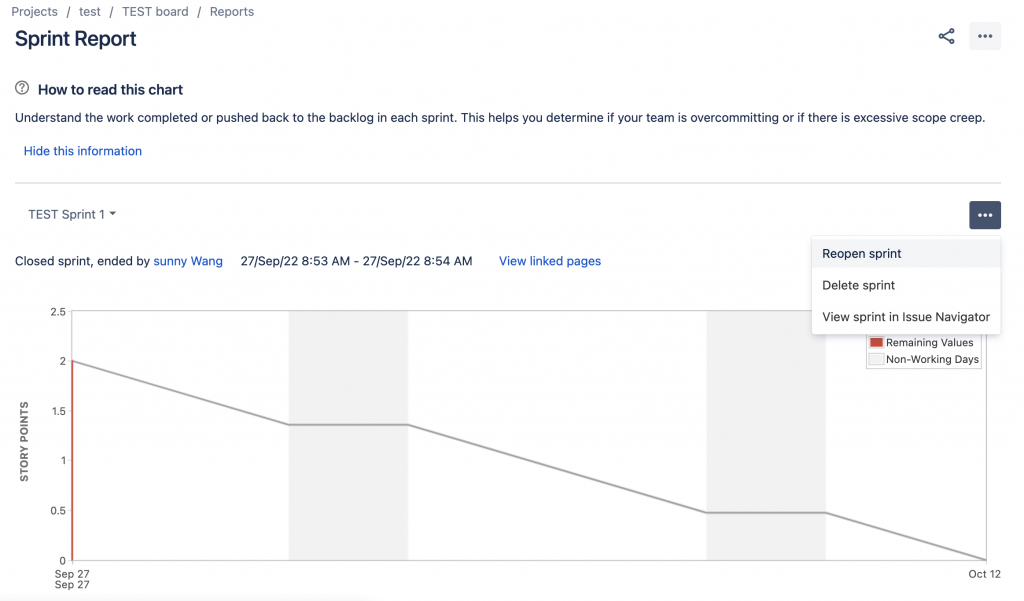Click the Oct 12 date label on the chart

(984, 574)
